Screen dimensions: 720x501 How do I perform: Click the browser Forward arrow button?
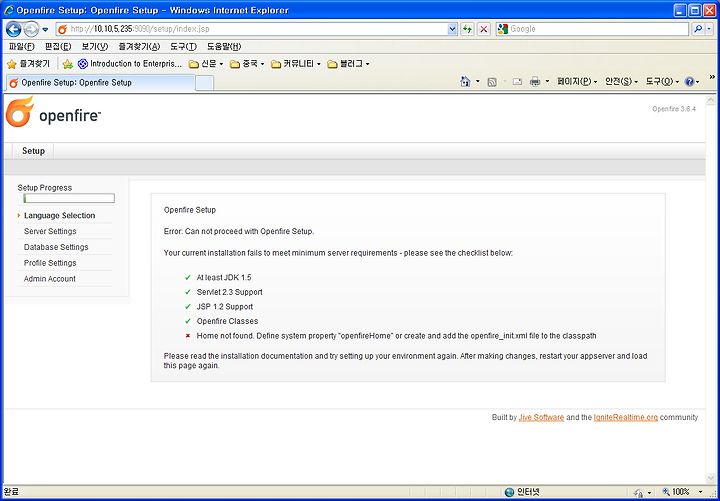pyautogui.click(x=31, y=29)
